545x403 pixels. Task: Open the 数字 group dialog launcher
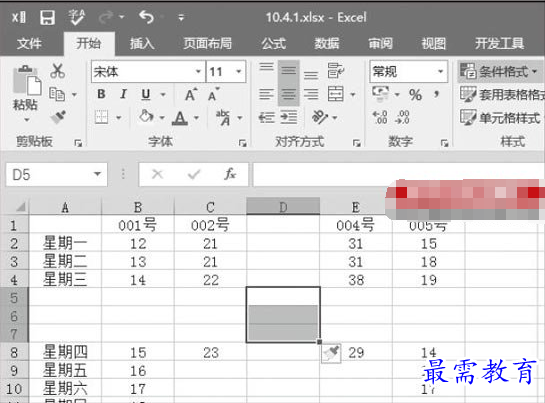point(444,143)
